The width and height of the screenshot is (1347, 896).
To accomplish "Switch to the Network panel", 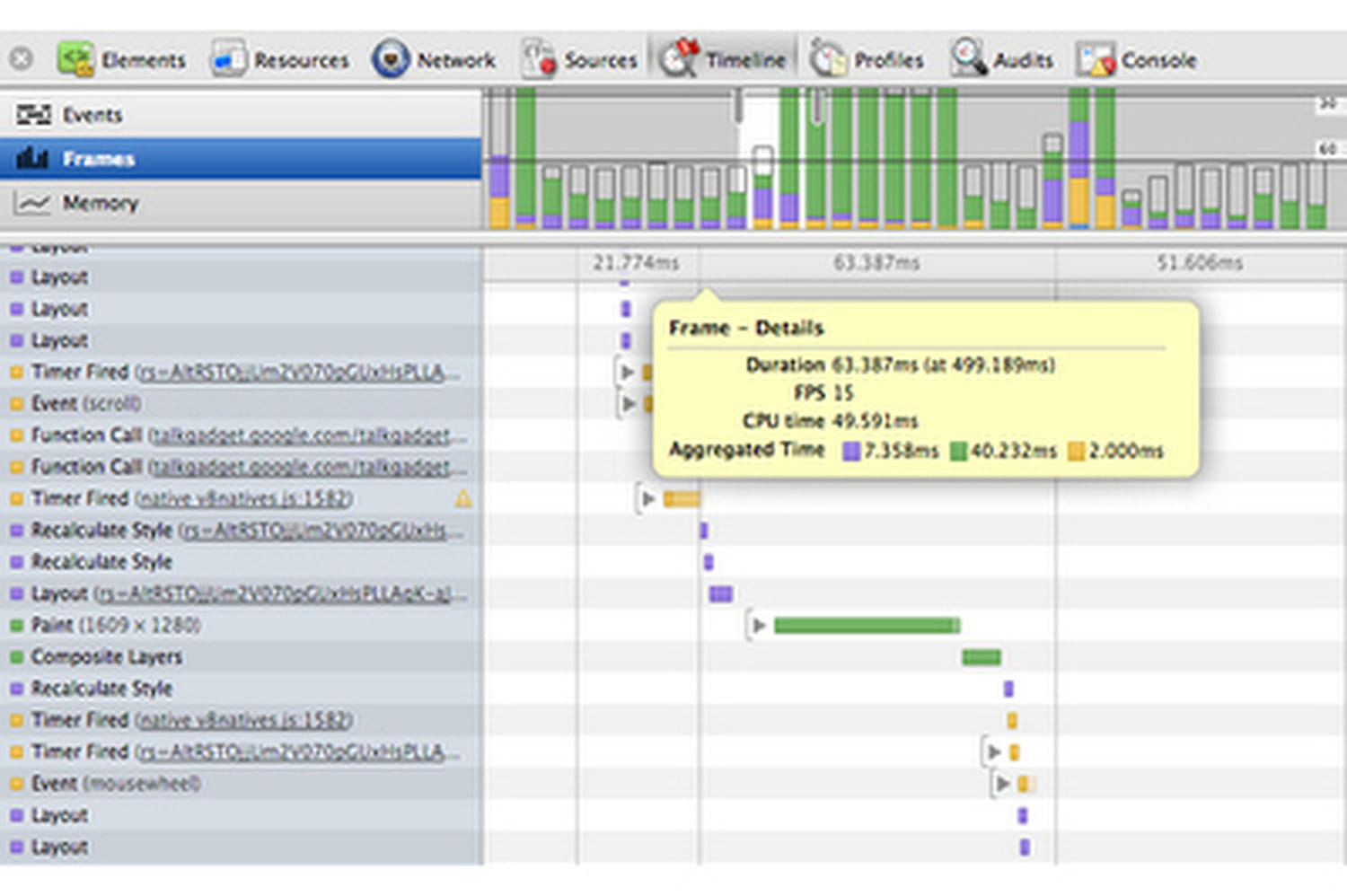I will [x=434, y=59].
